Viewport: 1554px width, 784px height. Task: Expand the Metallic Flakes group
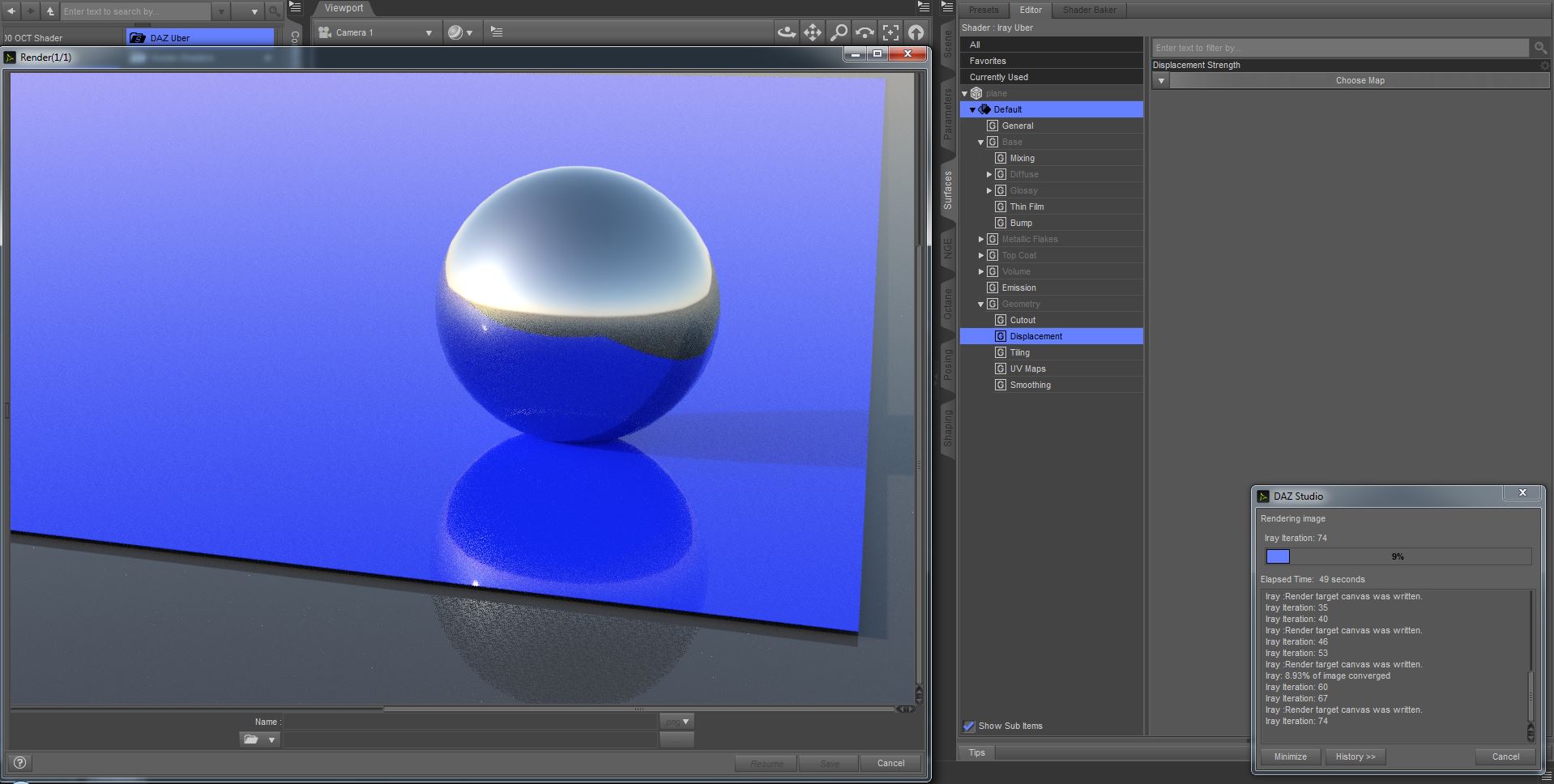980,240
